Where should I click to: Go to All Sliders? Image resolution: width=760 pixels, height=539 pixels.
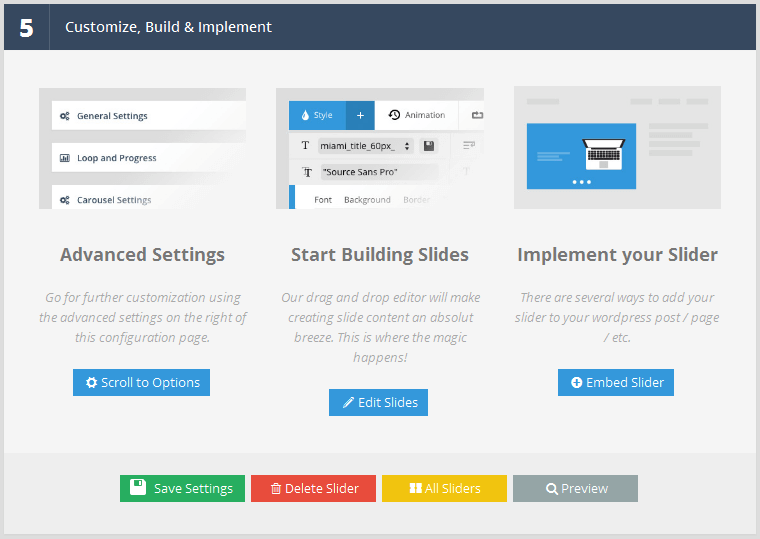[444, 488]
